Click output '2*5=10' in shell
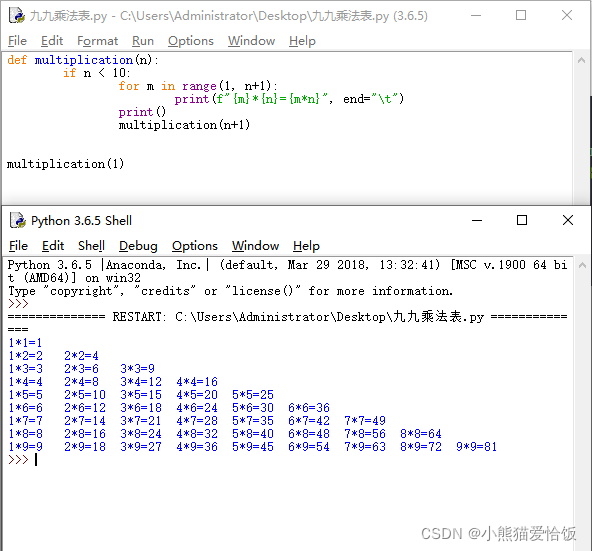Screen dimensions: 592x551 click(85, 395)
